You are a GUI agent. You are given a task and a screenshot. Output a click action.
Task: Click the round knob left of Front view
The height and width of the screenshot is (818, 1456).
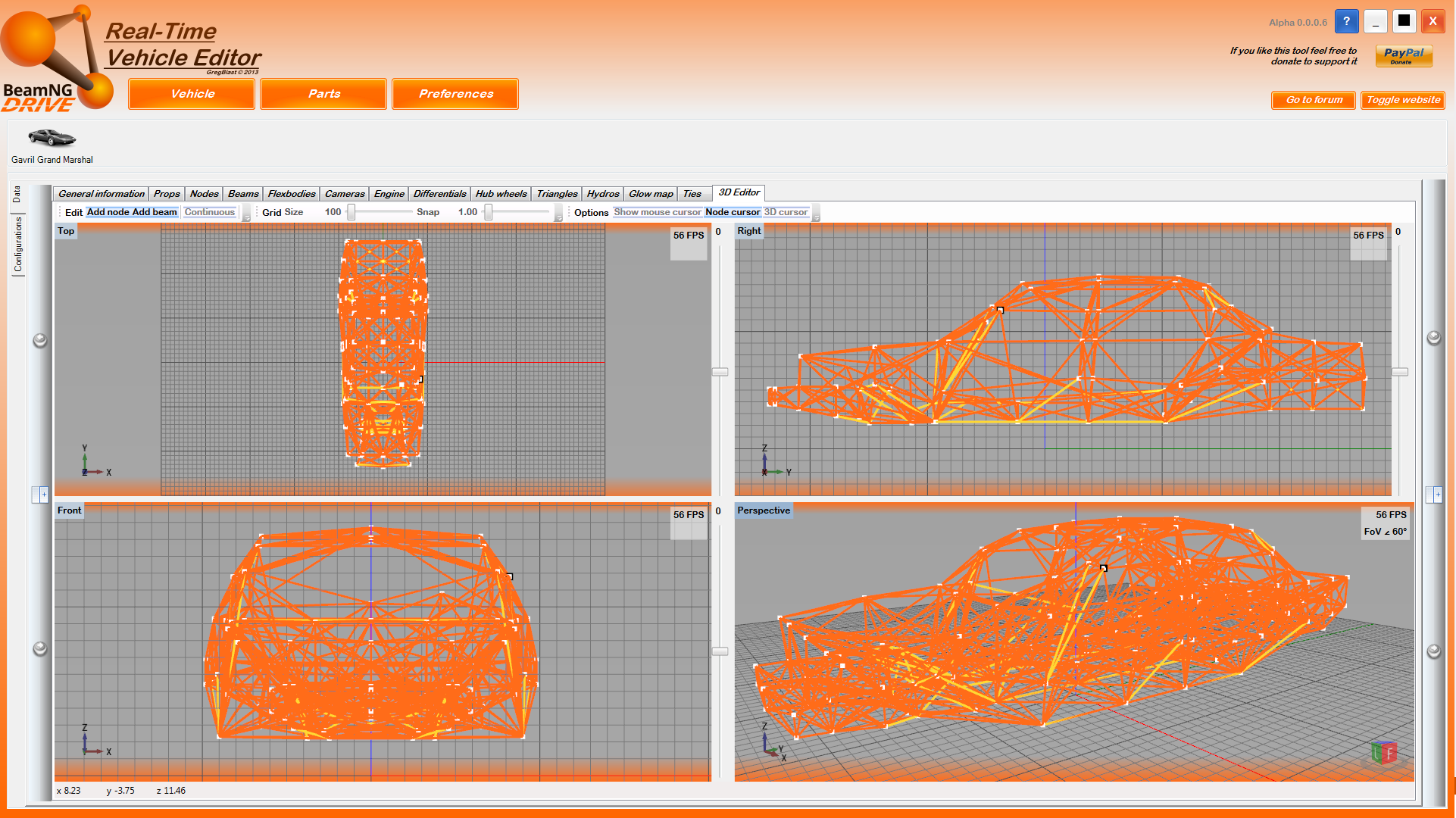pyautogui.click(x=40, y=649)
